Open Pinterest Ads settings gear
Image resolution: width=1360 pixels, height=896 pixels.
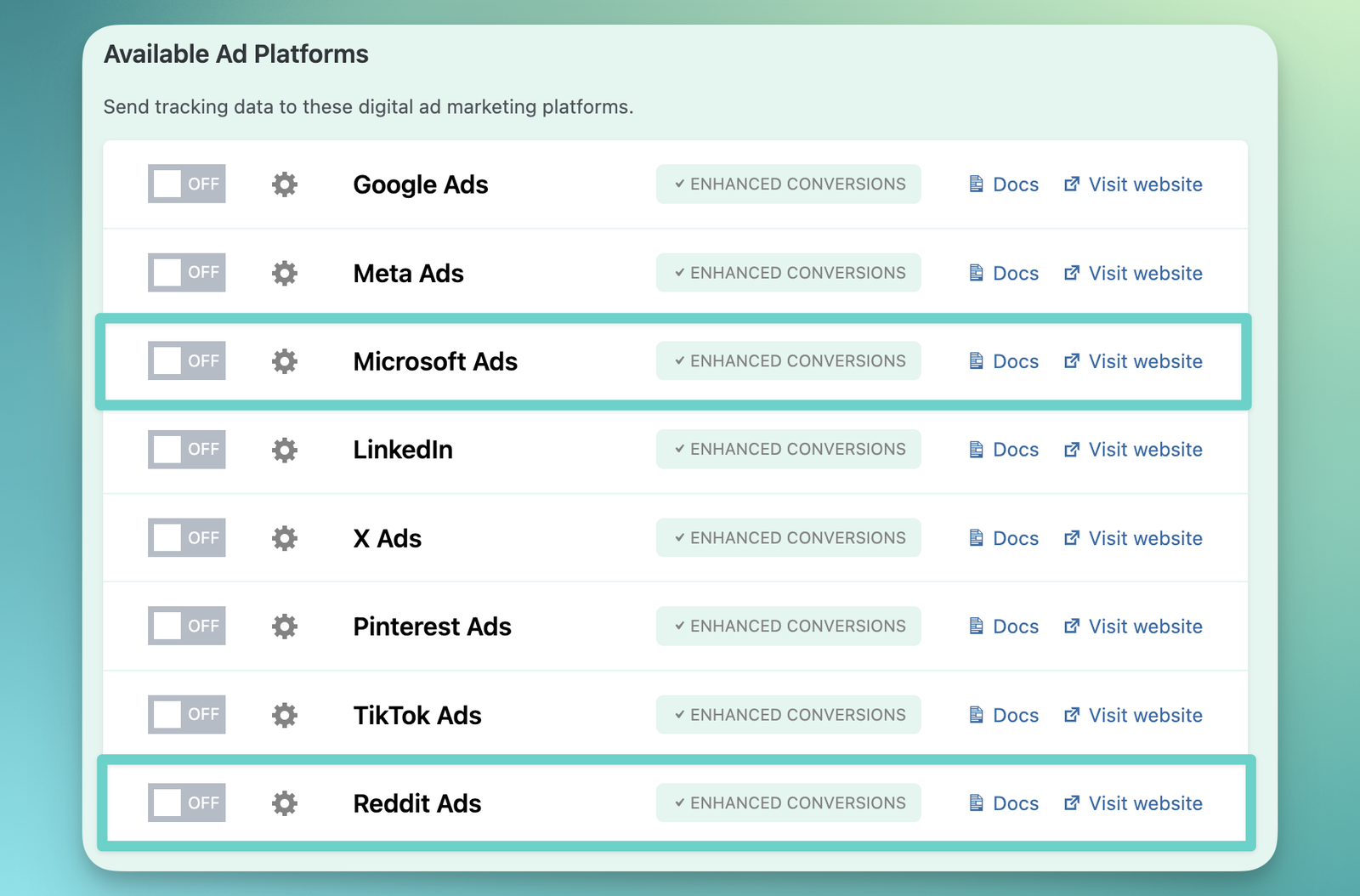(285, 627)
